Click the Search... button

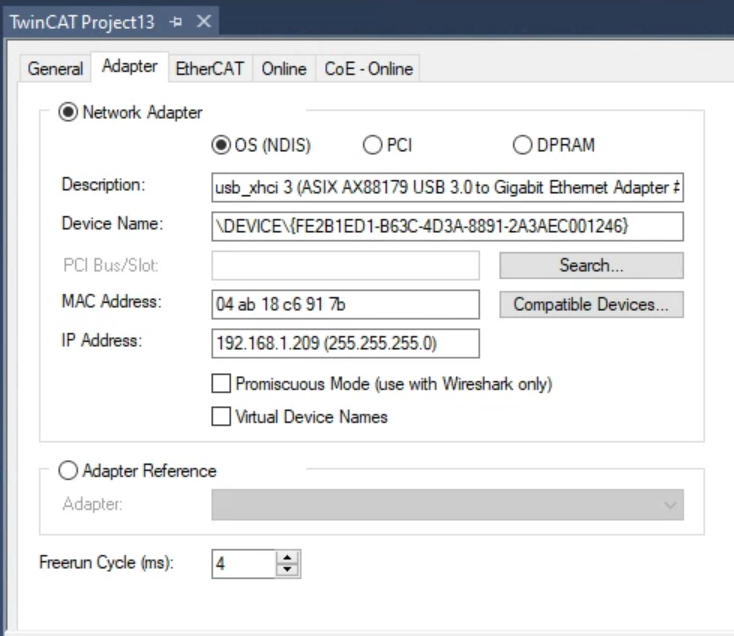point(591,265)
